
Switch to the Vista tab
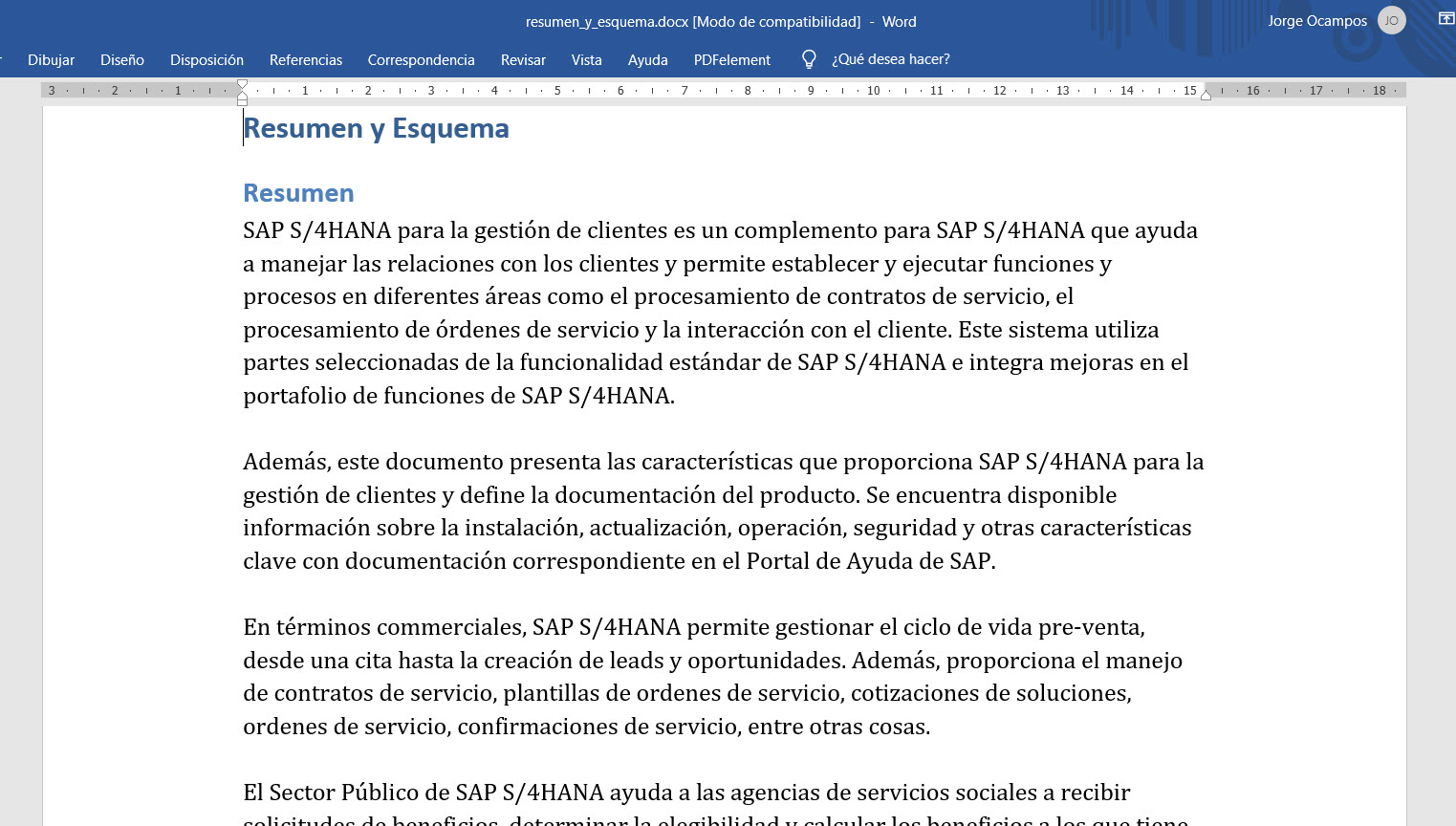pyautogui.click(x=586, y=59)
